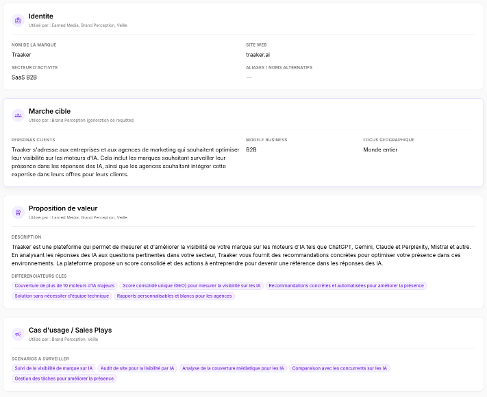Select the Cas d'usage / Sales Plays heading

click(x=70, y=330)
